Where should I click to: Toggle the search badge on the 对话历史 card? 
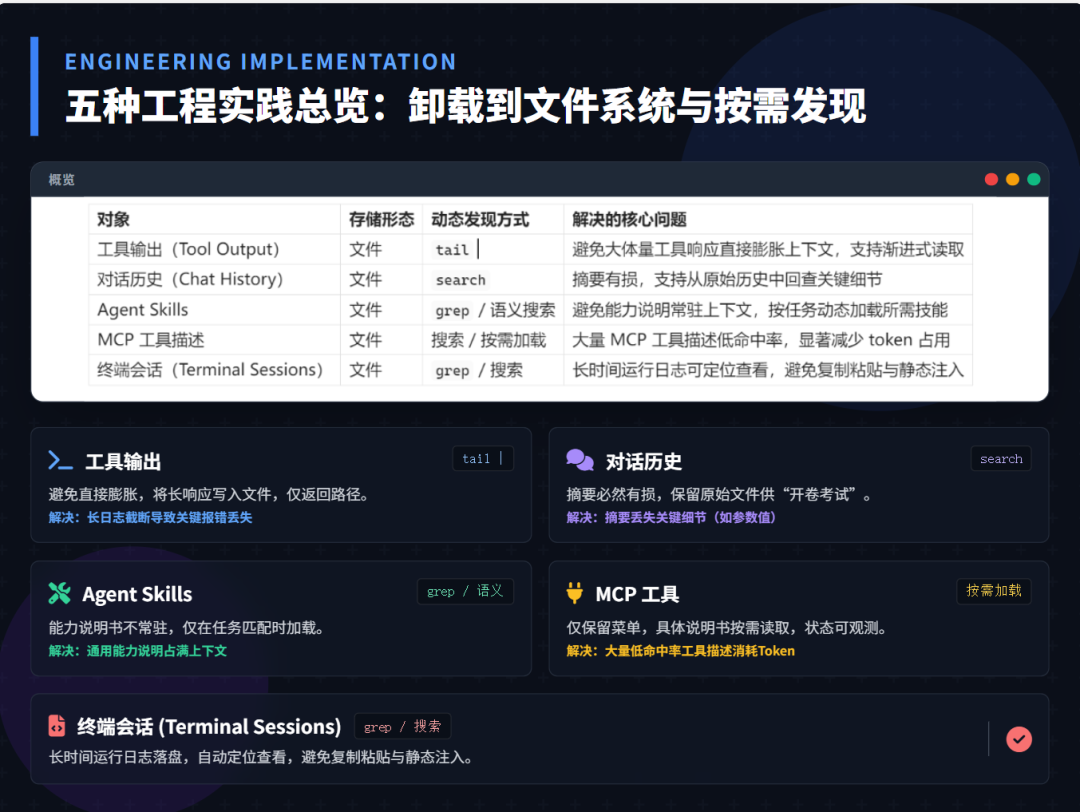(x=1000, y=458)
